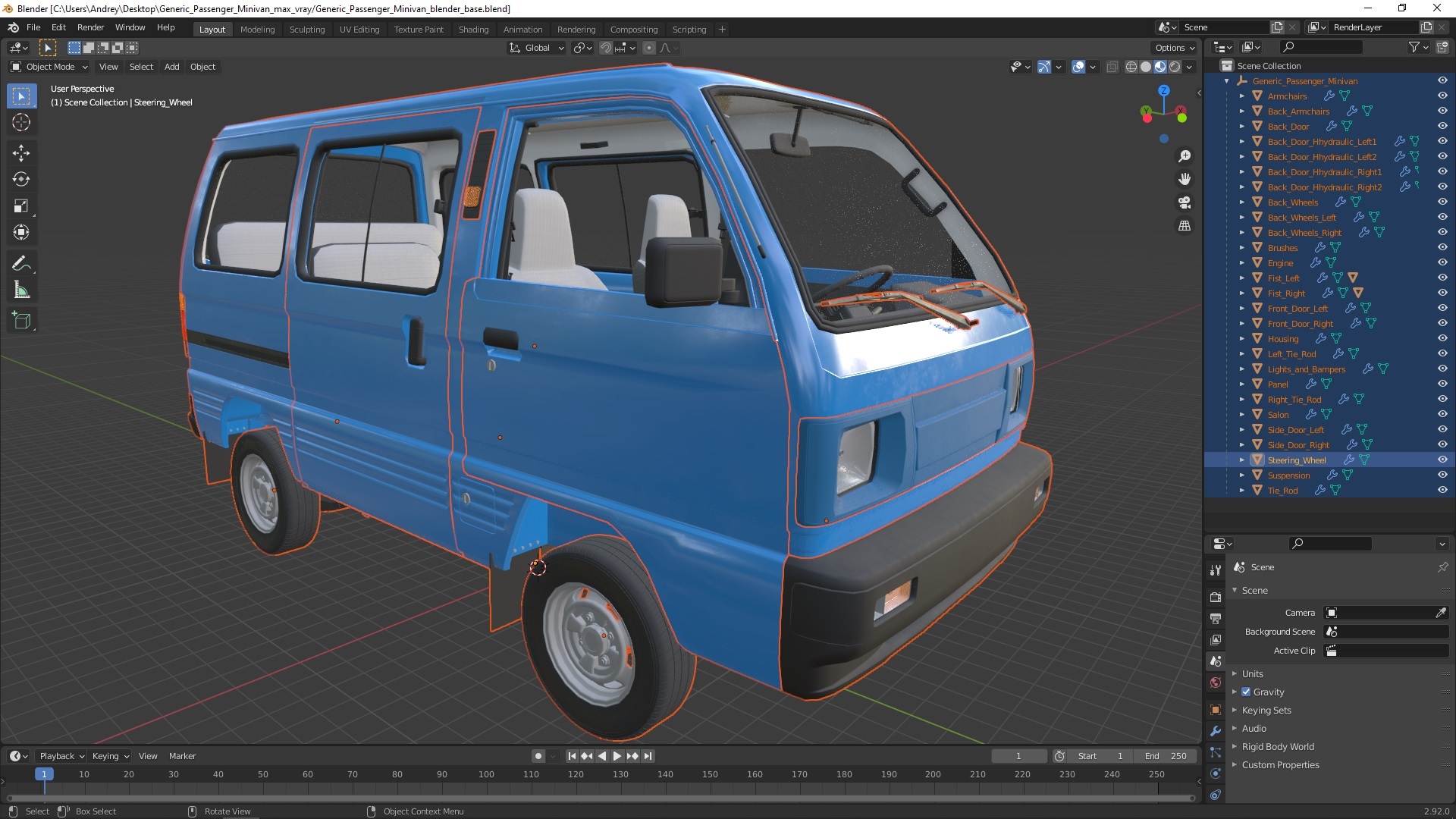Viewport: 1456px width, 819px height.
Task: Toggle viewport gizmos display
Action: point(1044,67)
